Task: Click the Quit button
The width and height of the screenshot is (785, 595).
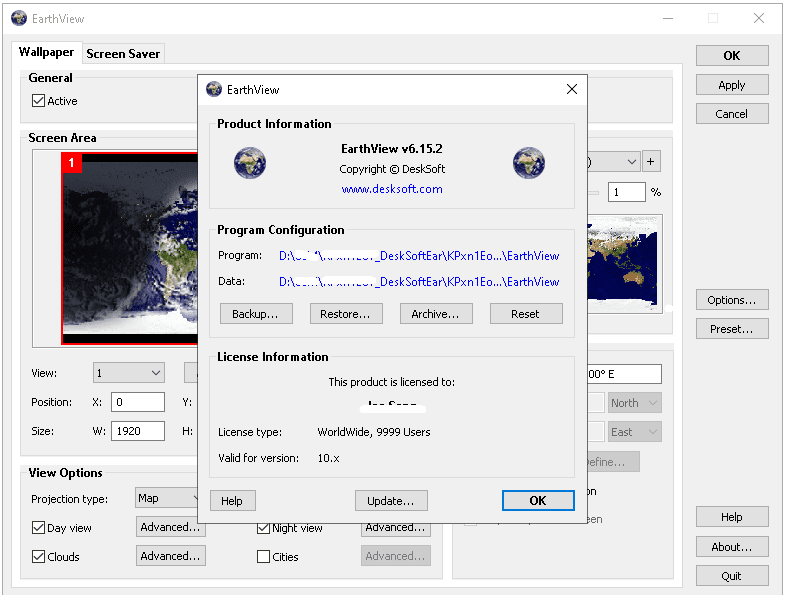Action: point(732,575)
